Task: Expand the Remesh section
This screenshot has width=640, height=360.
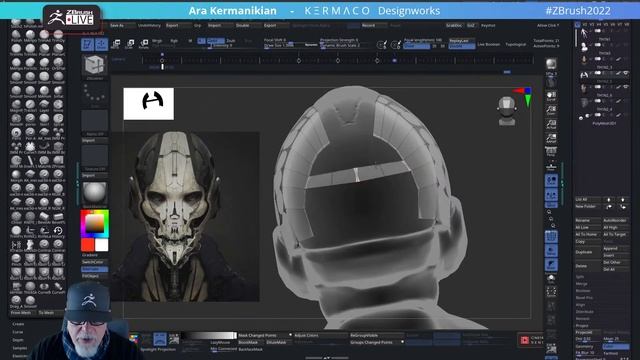Action: click(582, 319)
